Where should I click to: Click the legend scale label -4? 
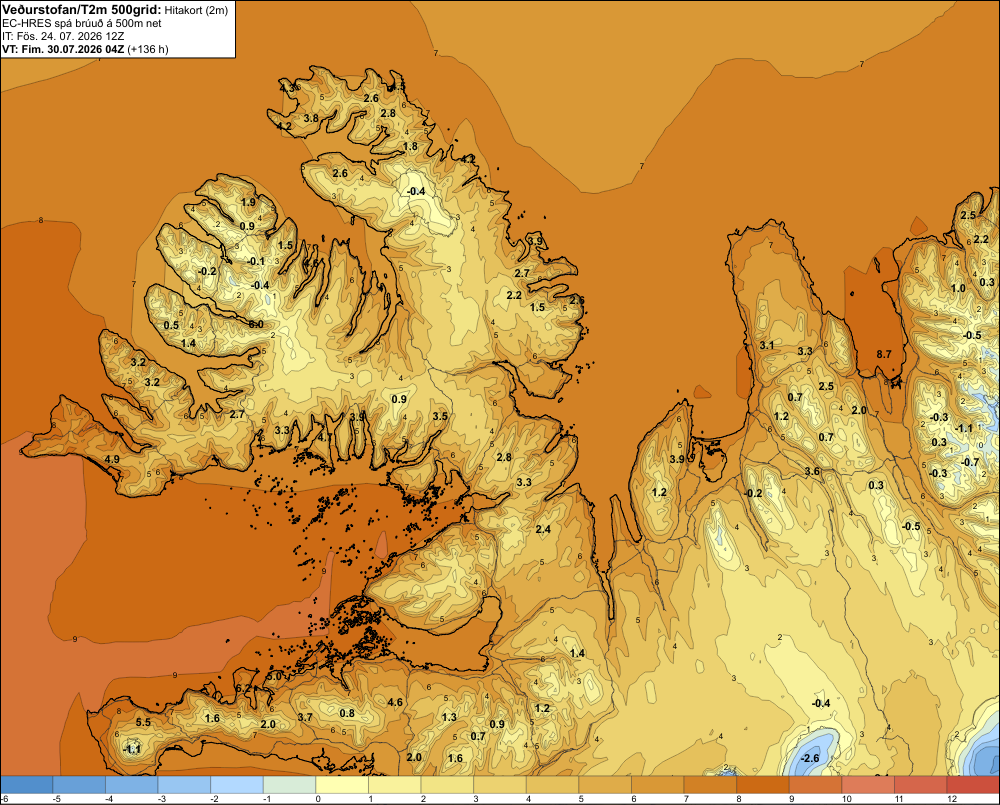(109, 799)
